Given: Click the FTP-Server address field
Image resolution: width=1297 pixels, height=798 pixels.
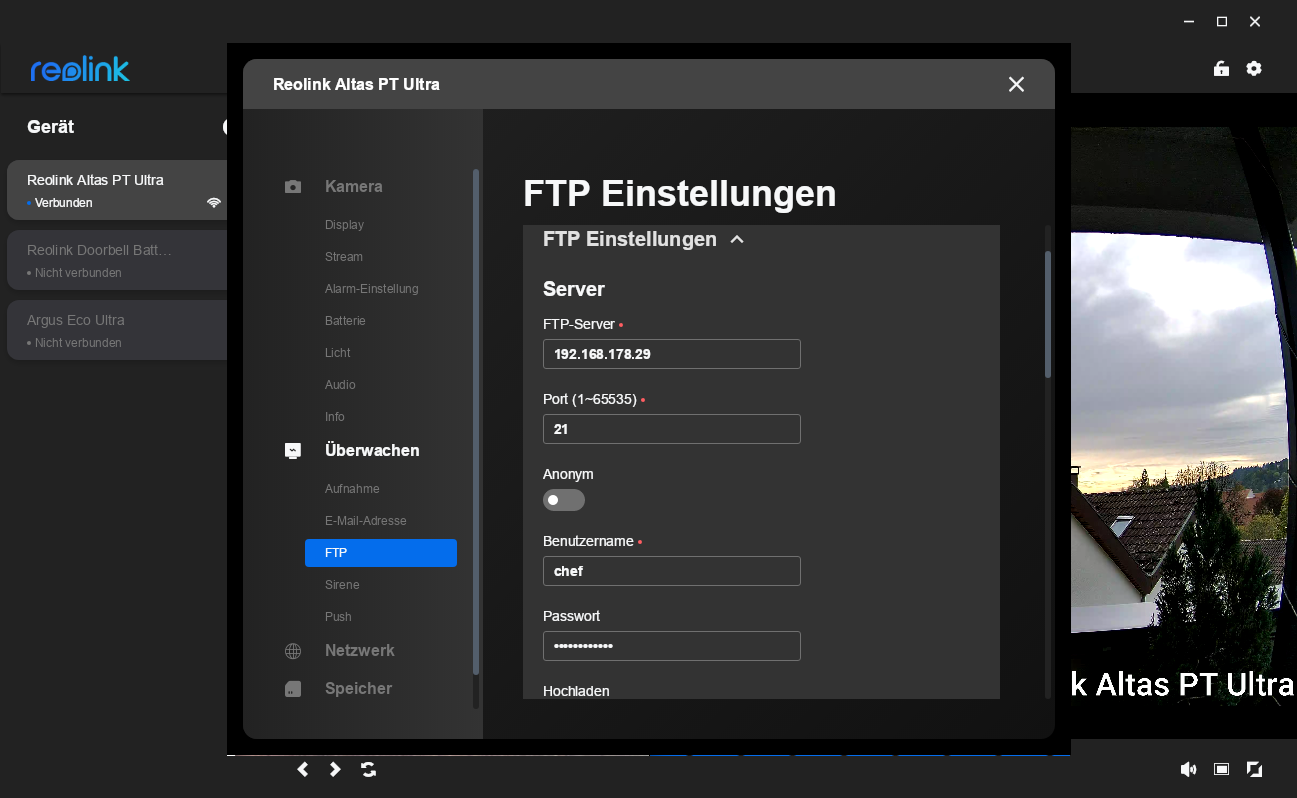Looking at the screenshot, I should [x=671, y=354].
